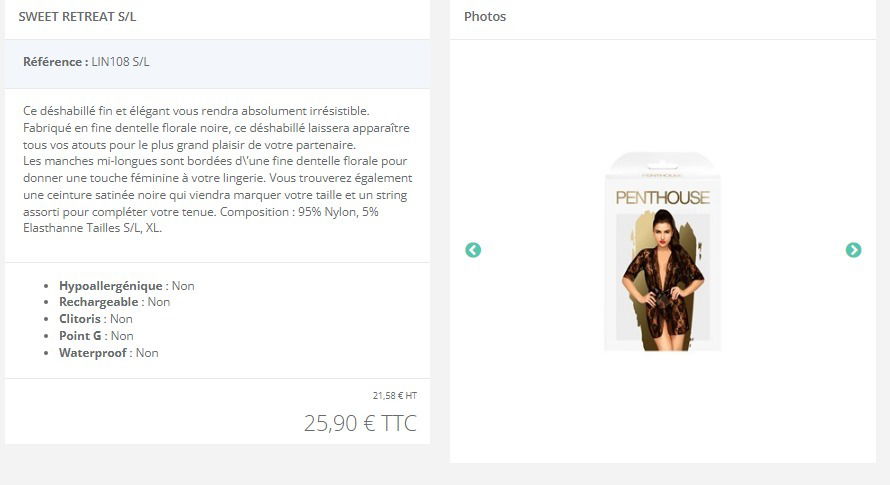Screen dimensions: 890x485
Task: Click the Hypoallergénique attribute line
Action: pos(127,286)
